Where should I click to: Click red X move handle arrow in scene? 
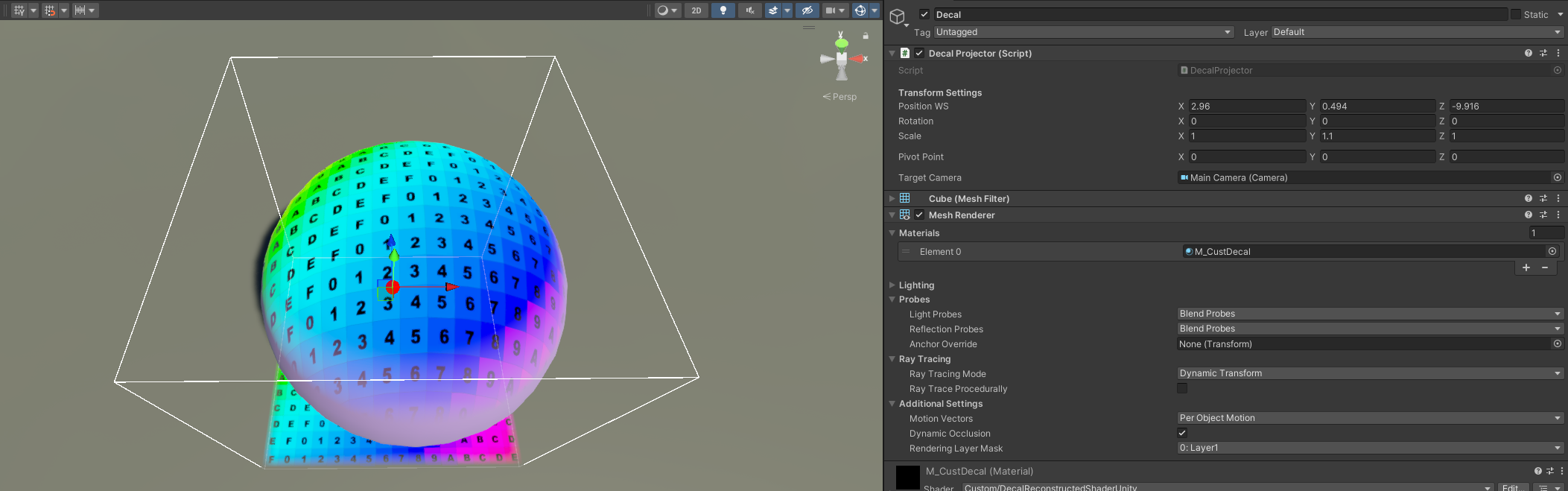(452, 287)
